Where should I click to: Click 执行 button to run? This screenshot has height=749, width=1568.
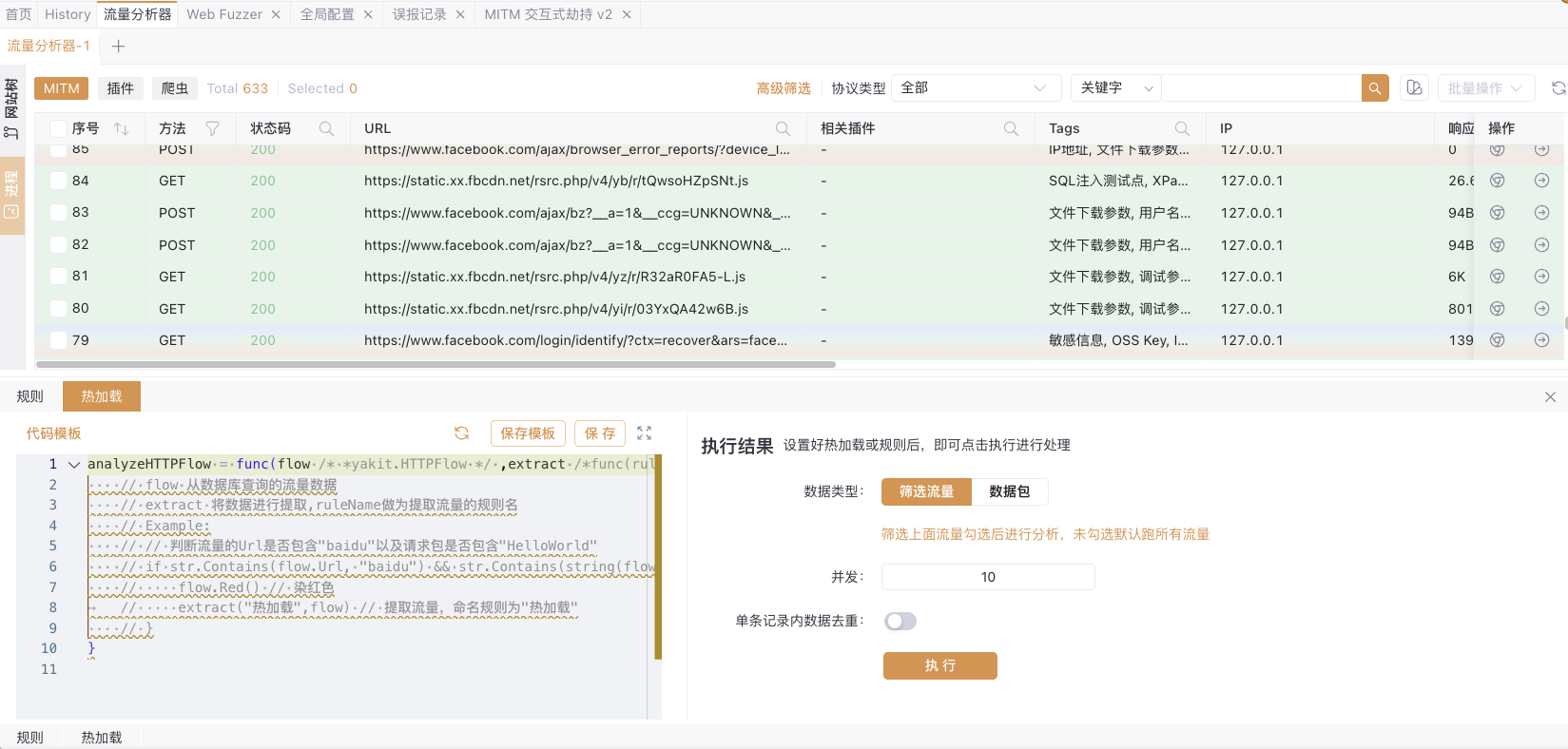(x=940, y=665)
